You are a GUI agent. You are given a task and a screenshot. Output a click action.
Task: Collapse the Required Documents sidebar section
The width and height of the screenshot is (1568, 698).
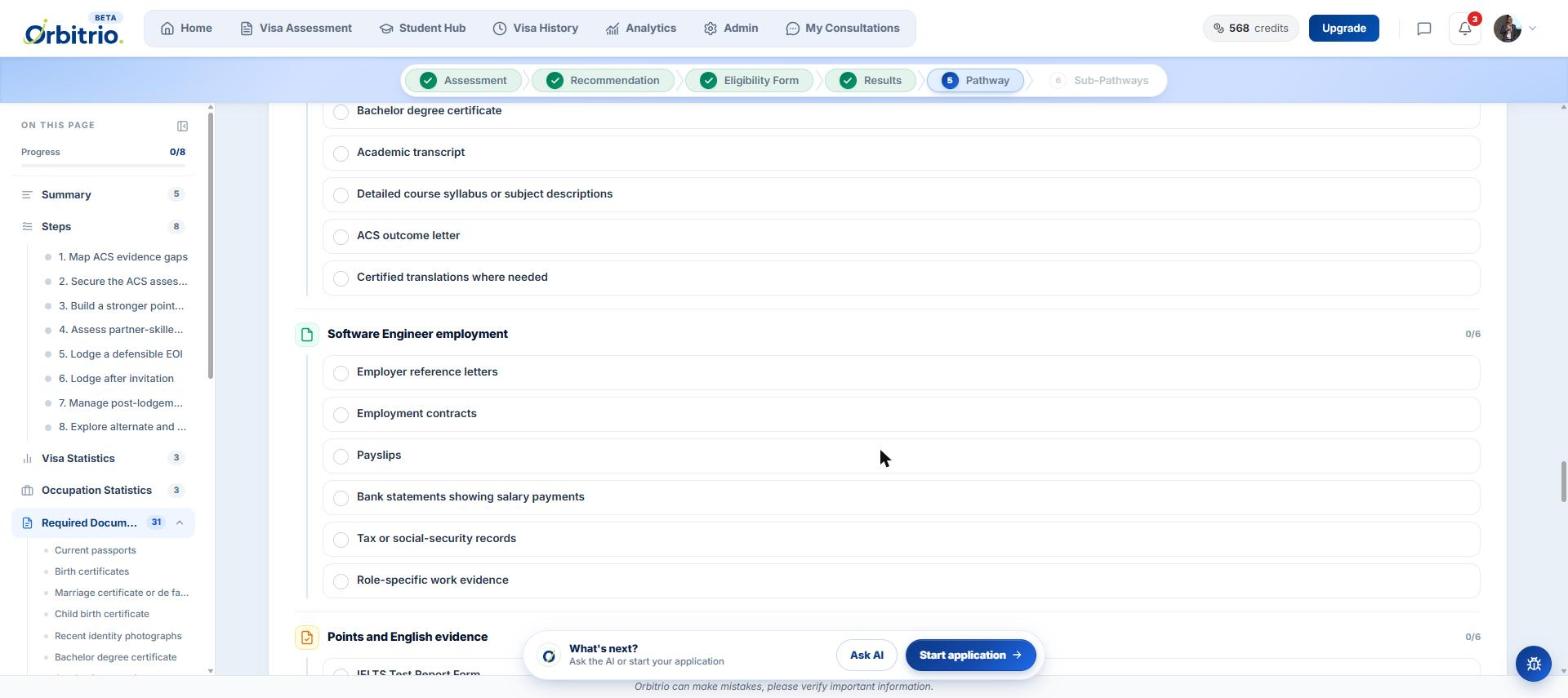coord(180,523)
